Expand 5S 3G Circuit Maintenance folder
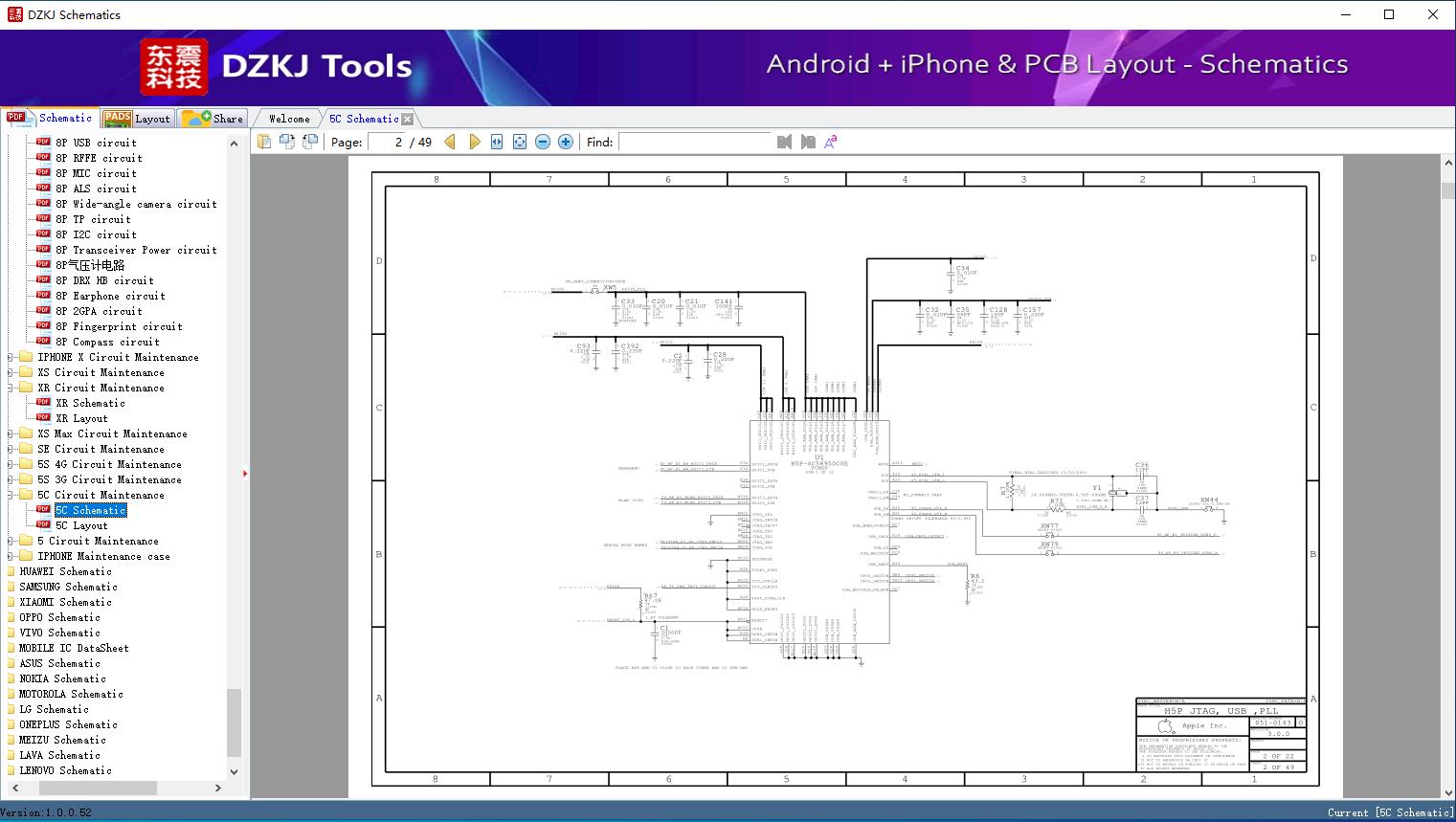Image resolution: width=1456 pixels, height=822 pixels. click(11, 479)
